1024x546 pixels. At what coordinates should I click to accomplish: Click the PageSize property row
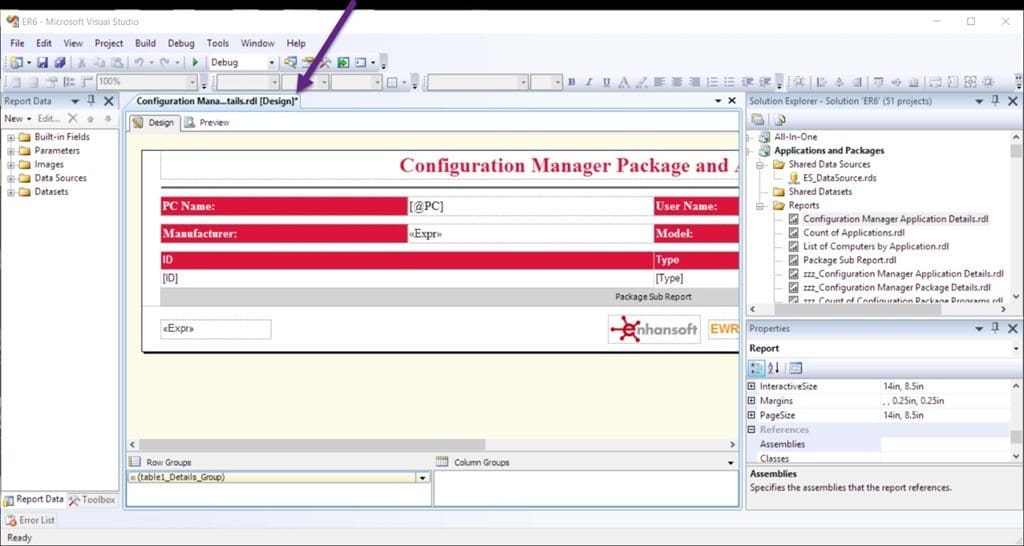878,415
